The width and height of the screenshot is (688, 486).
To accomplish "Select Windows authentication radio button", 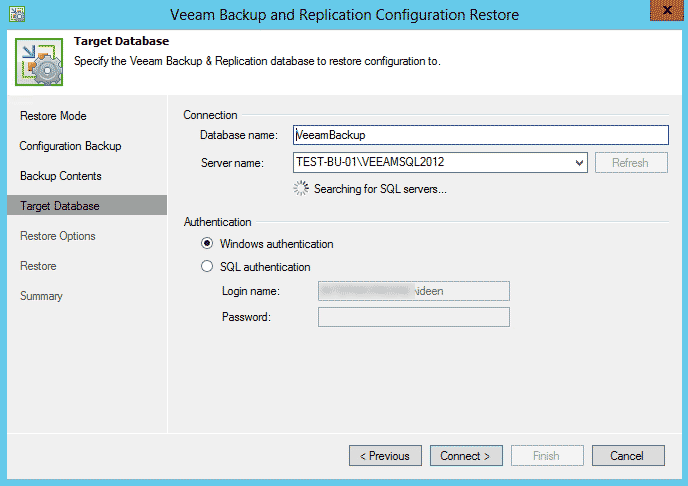I will 207,243.
